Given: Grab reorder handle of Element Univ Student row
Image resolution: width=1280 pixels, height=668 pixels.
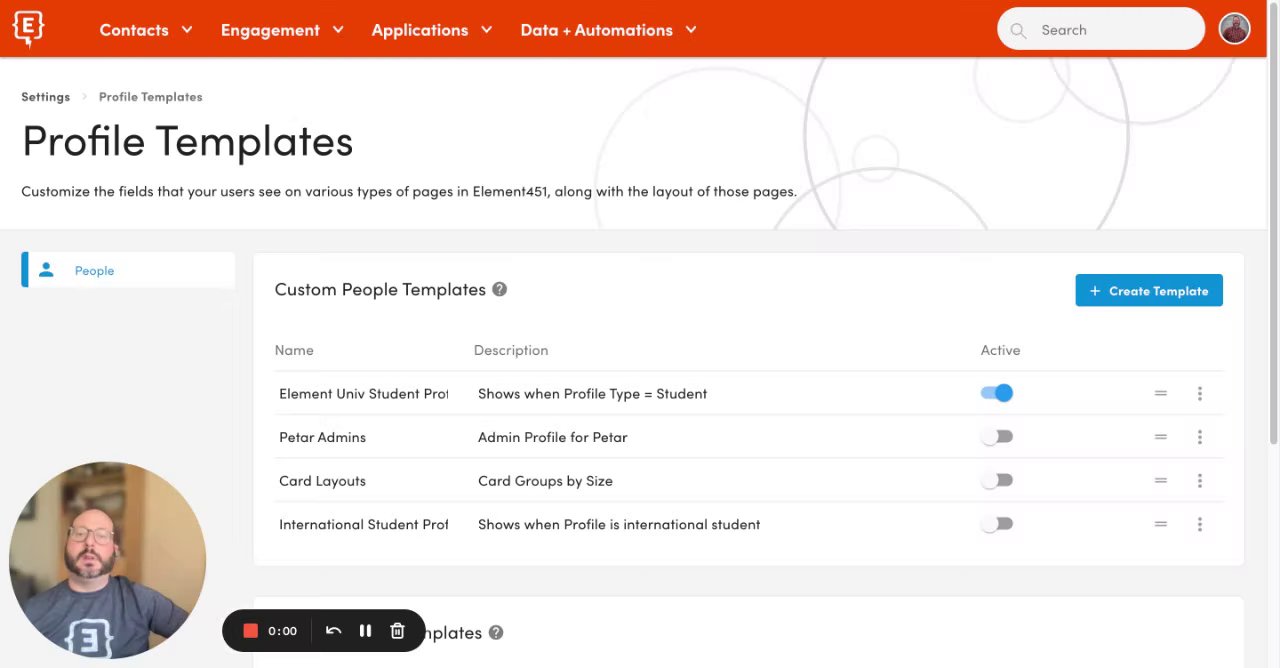Looking at the screenshot, I should click(x=1161, y=393).
